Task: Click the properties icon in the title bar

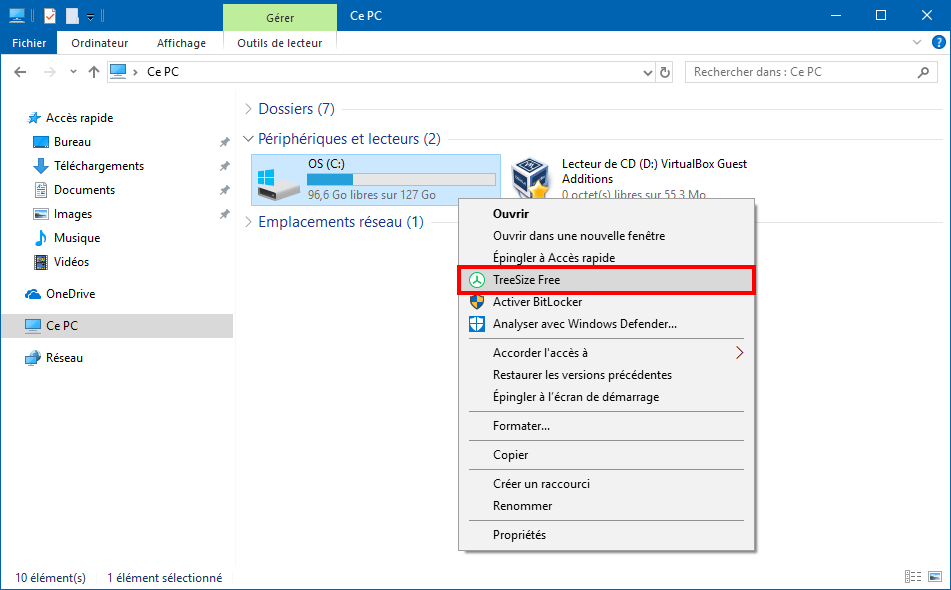Action: coord(50,16)
